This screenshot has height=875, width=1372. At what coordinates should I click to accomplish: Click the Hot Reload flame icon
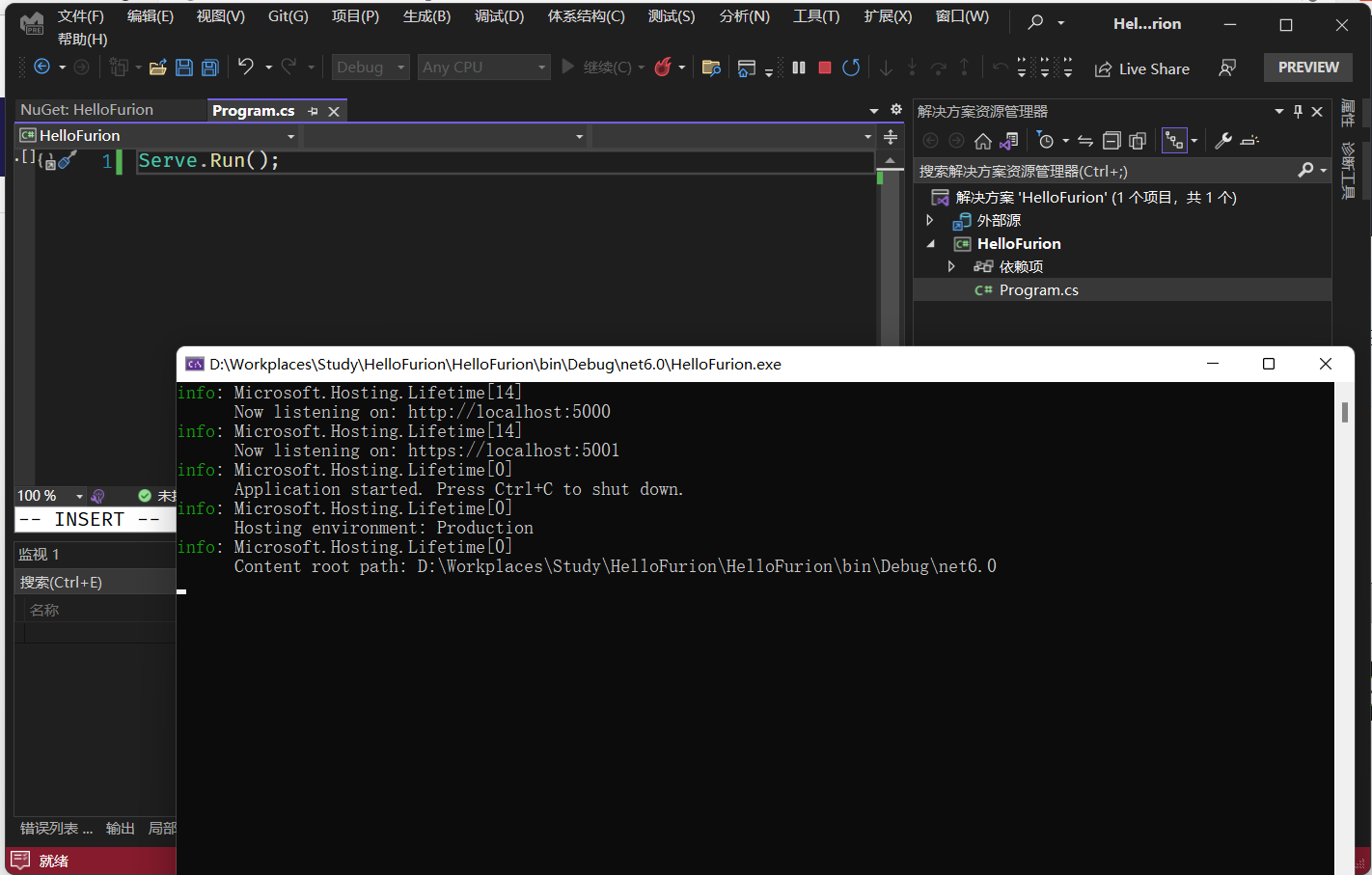tap(663, 68)
